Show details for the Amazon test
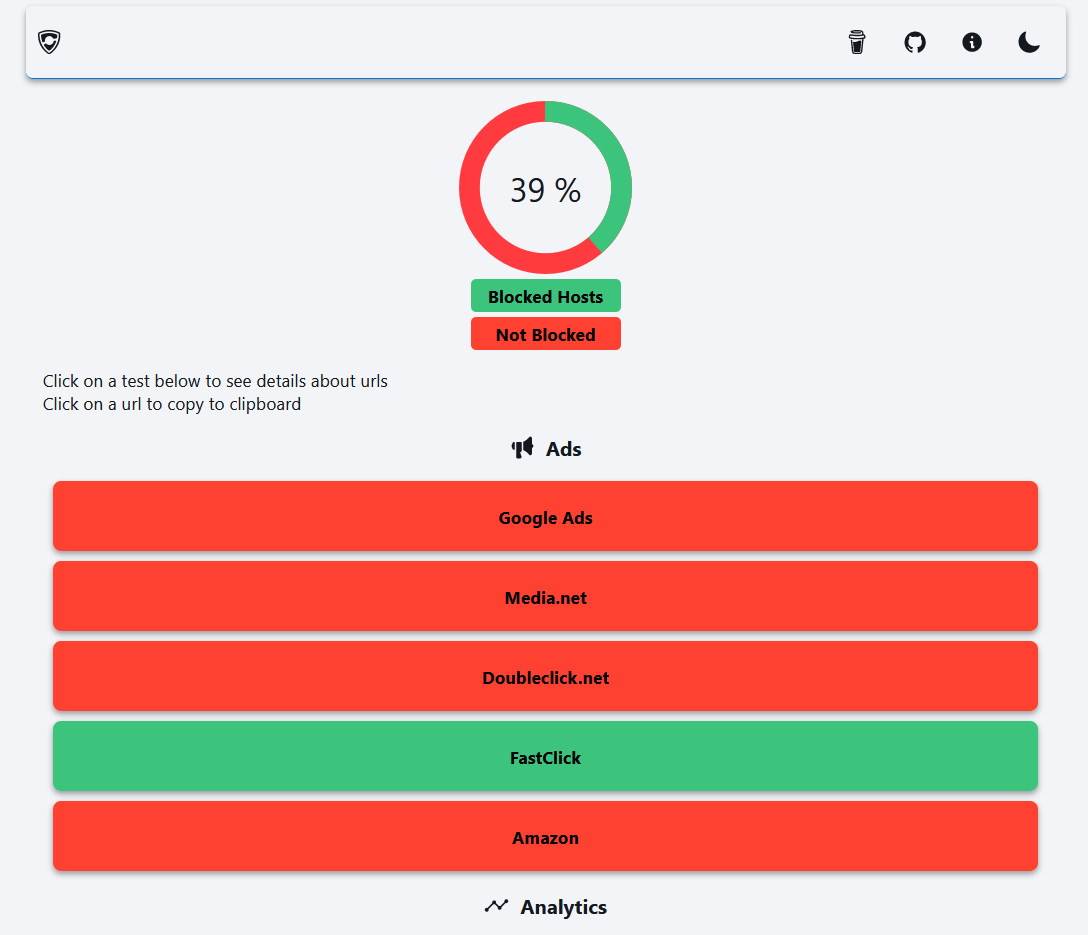This screenshot has height=935, width=1088. (x=545, y=837)
